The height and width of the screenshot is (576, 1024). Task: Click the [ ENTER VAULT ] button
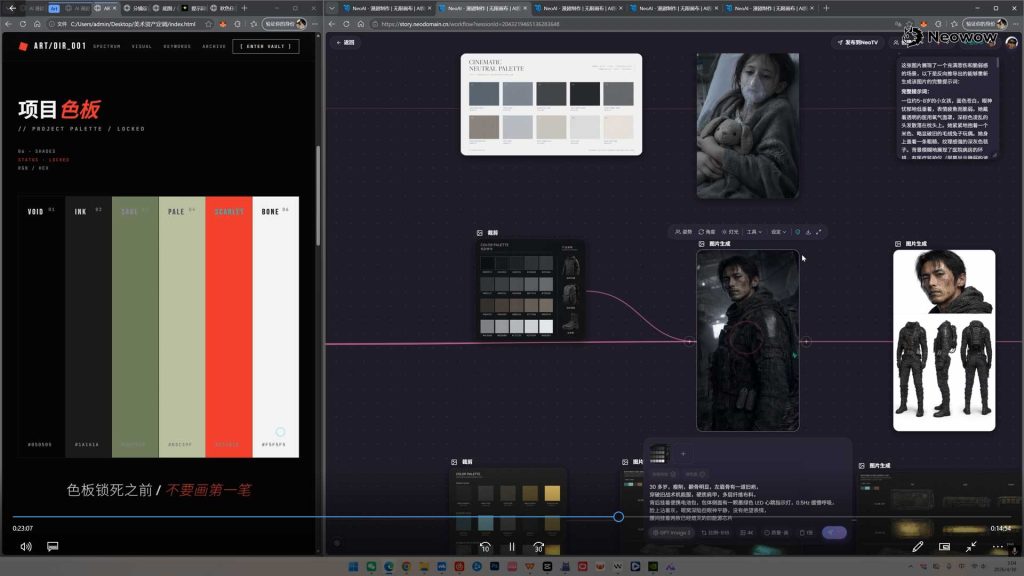(x=266, y=46)
